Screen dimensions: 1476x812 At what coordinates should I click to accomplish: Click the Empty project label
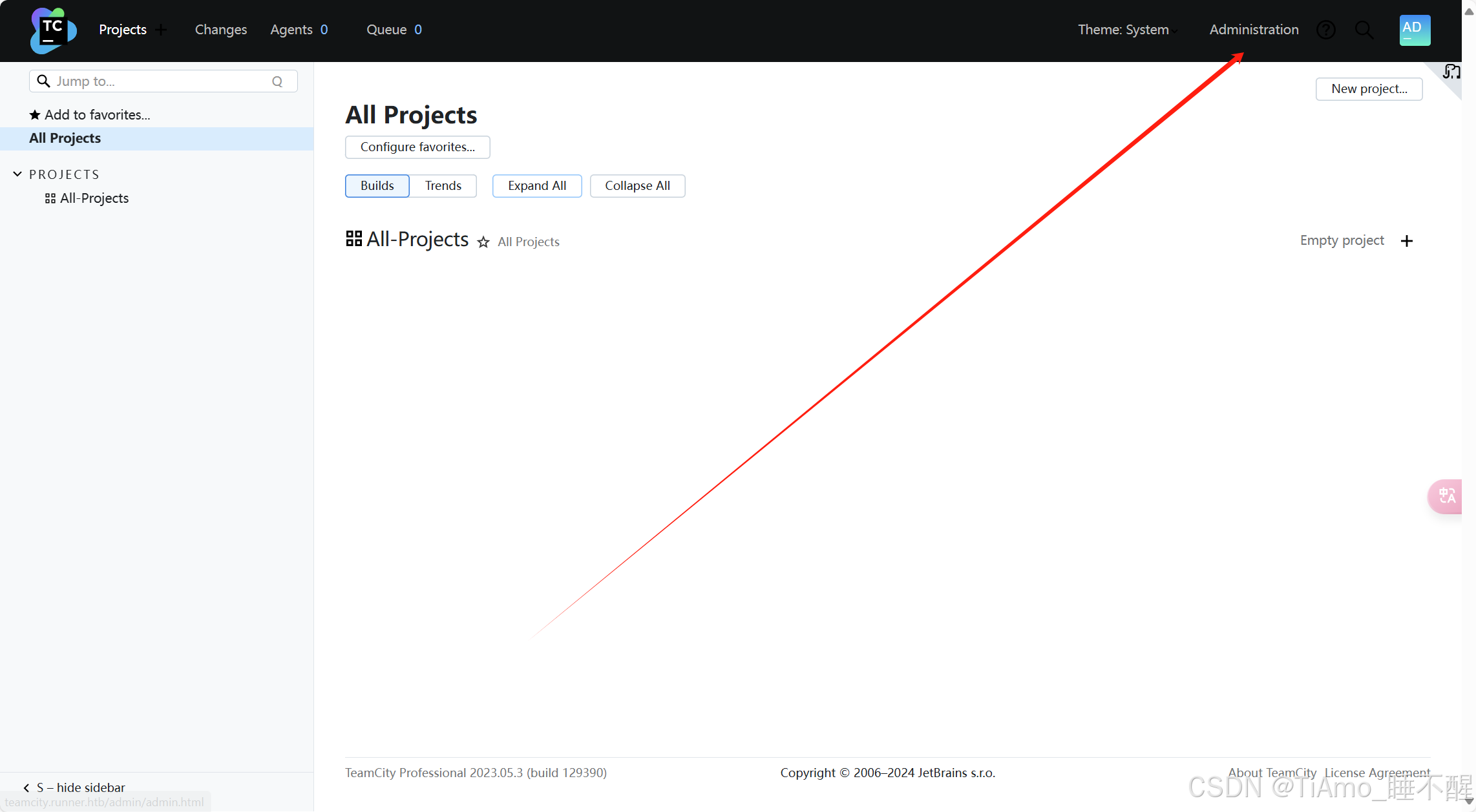tap(1342, 240)
